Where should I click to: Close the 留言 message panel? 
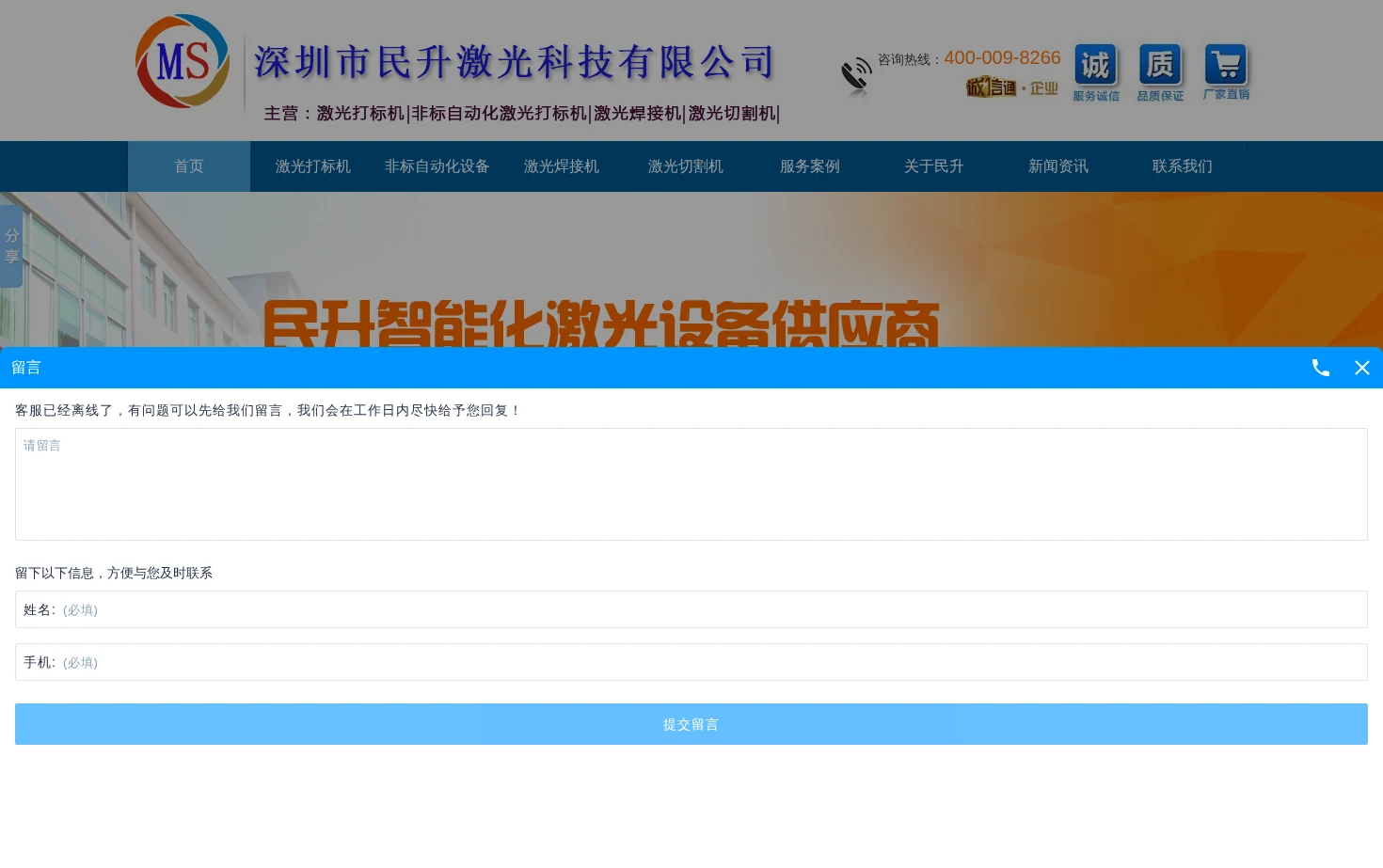pyautogui.click(x=1361, y=368)
